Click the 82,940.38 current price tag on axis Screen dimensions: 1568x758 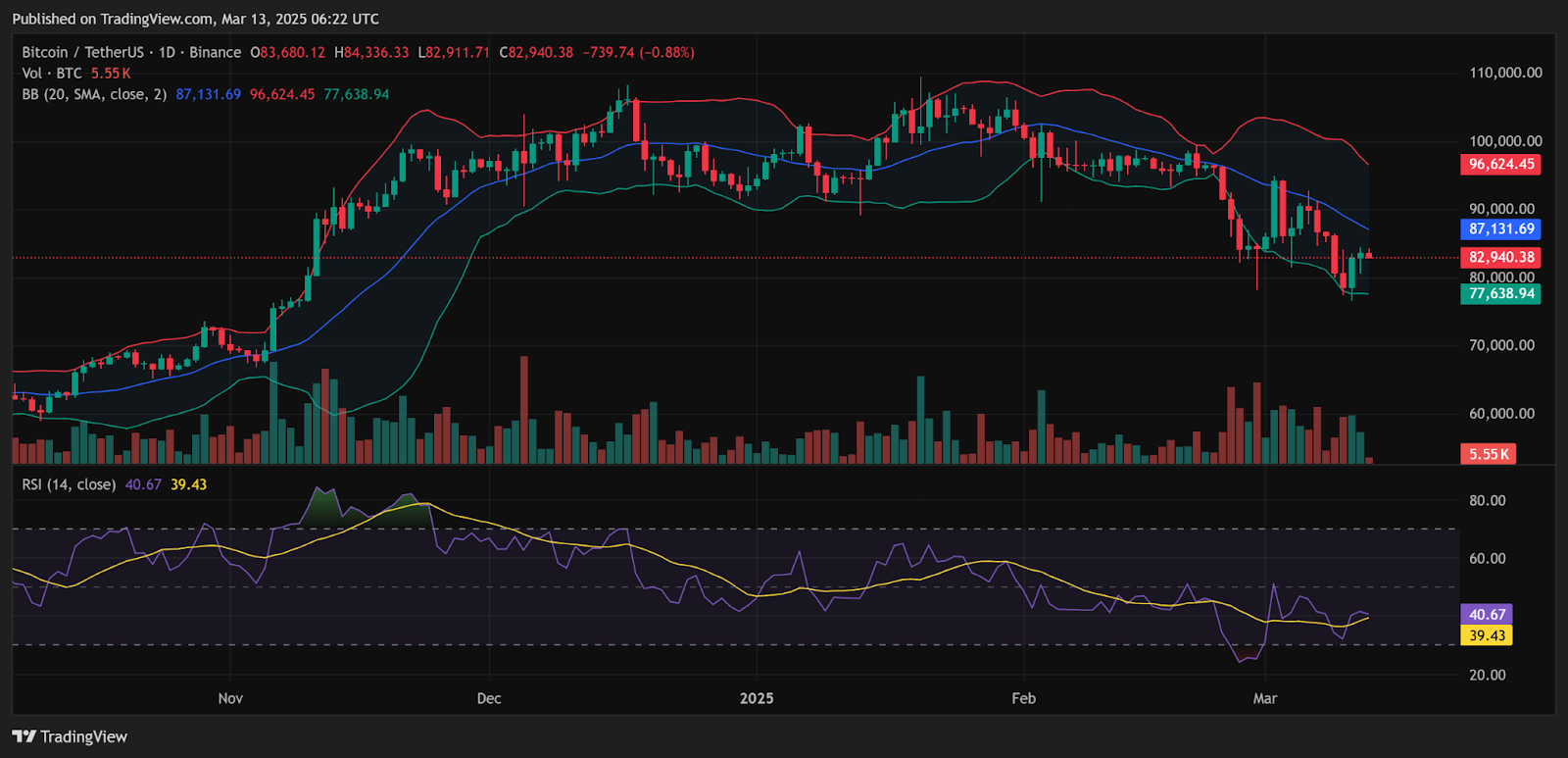point(1500,258)
